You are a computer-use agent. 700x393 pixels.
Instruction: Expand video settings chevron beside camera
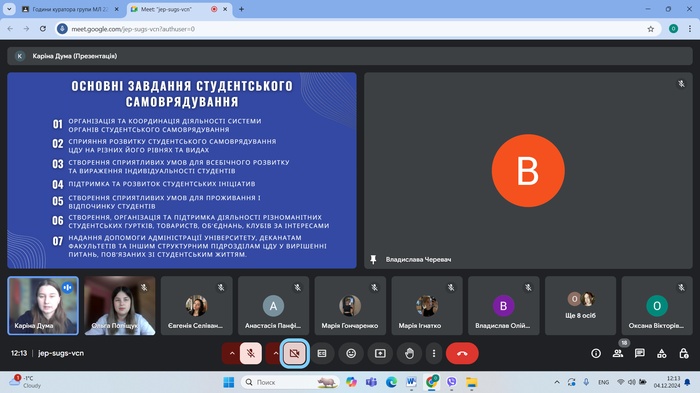[x=275, y=353]
